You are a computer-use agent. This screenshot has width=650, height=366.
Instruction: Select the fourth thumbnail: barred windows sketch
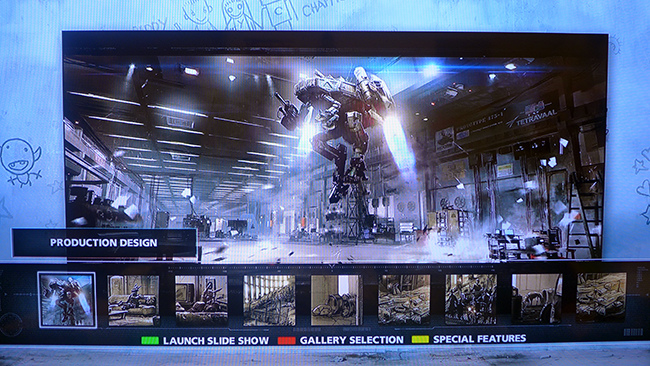pos(269,301)
